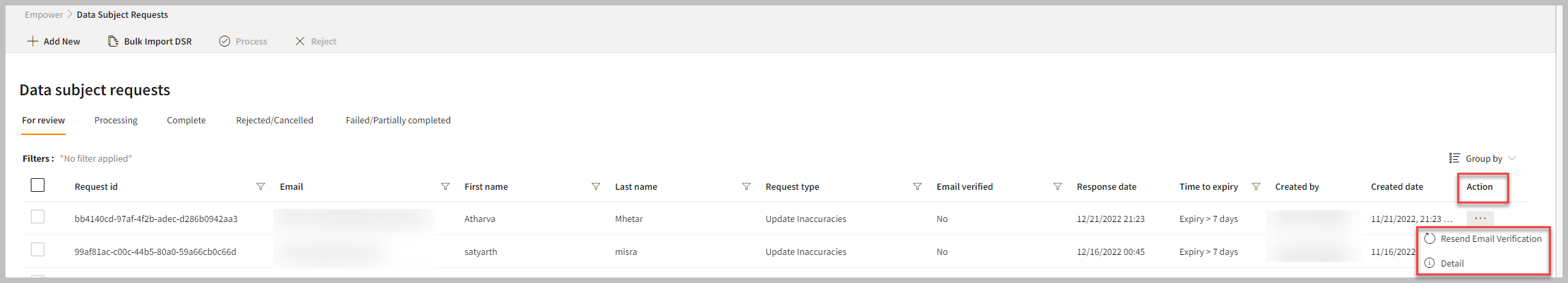Click the Email verified filter icon
The height and width of the screenshot is (283, 1568).
1058,186
